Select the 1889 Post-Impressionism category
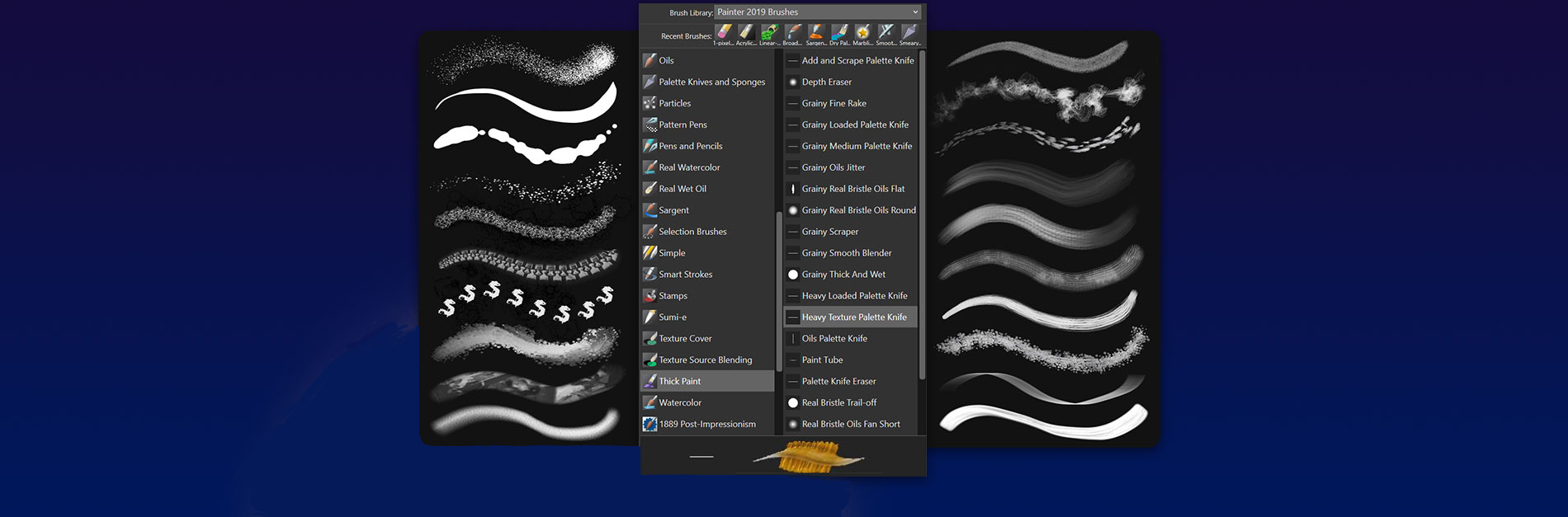 (707, 424)
